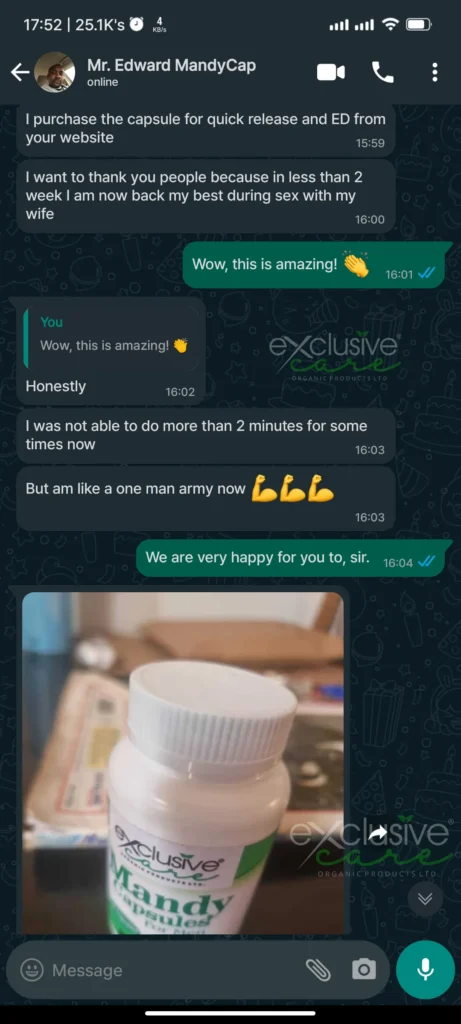The image size is (461, 1024).
Task: Attach a file with the paperclip icon
Action: click(318, 970)
